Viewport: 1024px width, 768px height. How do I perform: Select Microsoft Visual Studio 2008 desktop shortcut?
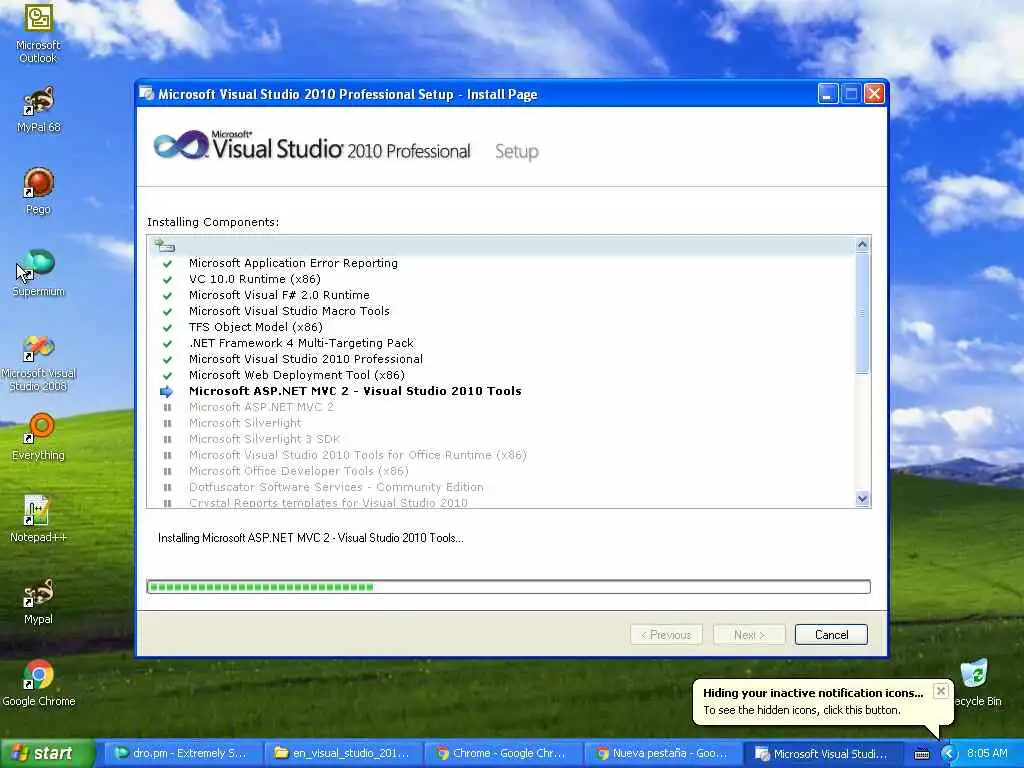39,363
